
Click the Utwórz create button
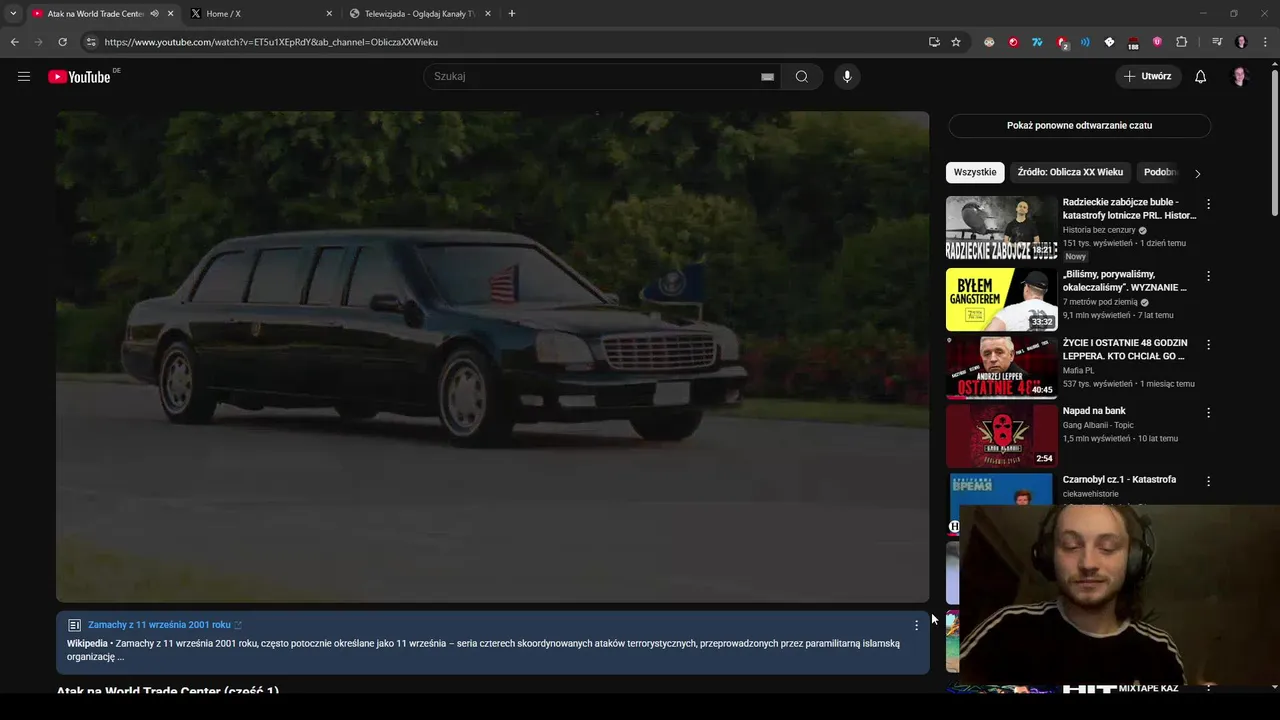(1148, 76)
